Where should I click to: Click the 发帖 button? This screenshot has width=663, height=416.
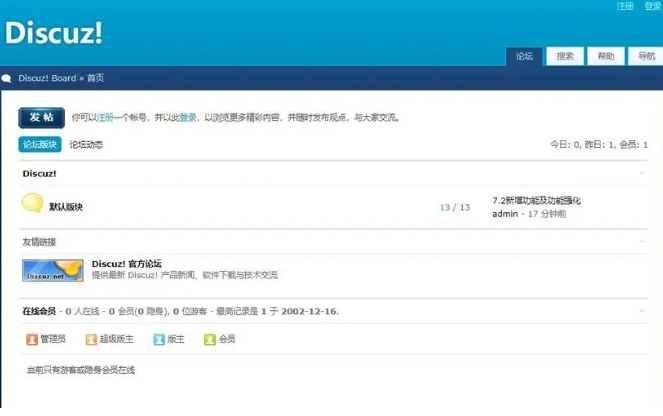click(41, 118)
